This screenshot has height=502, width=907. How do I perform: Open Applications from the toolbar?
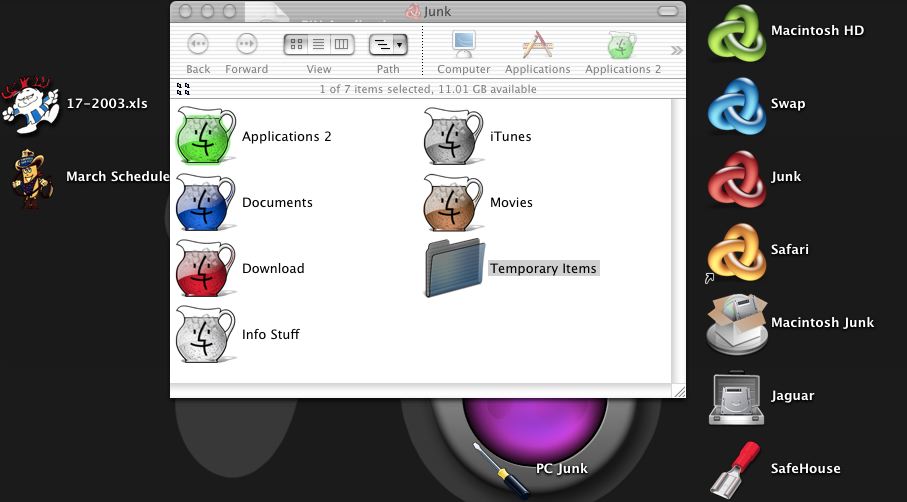[537, 45]
